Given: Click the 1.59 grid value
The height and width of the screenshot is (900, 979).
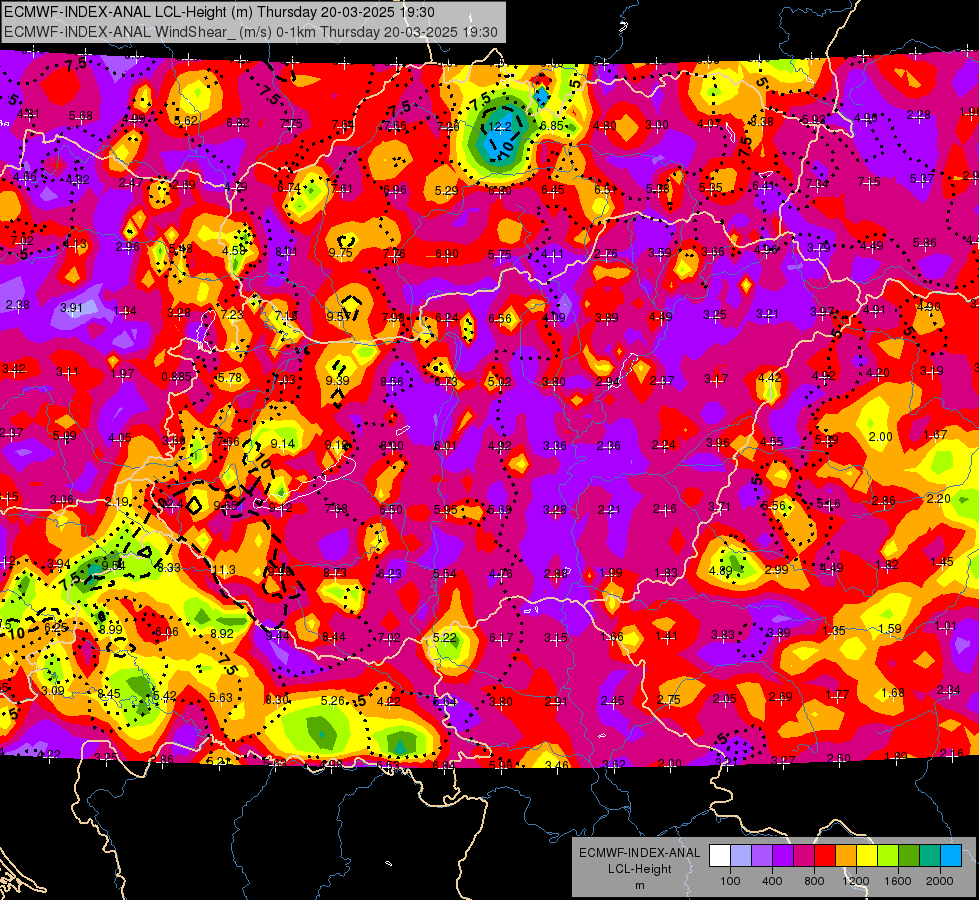Looking at the screenshot, I should (890, 628).
